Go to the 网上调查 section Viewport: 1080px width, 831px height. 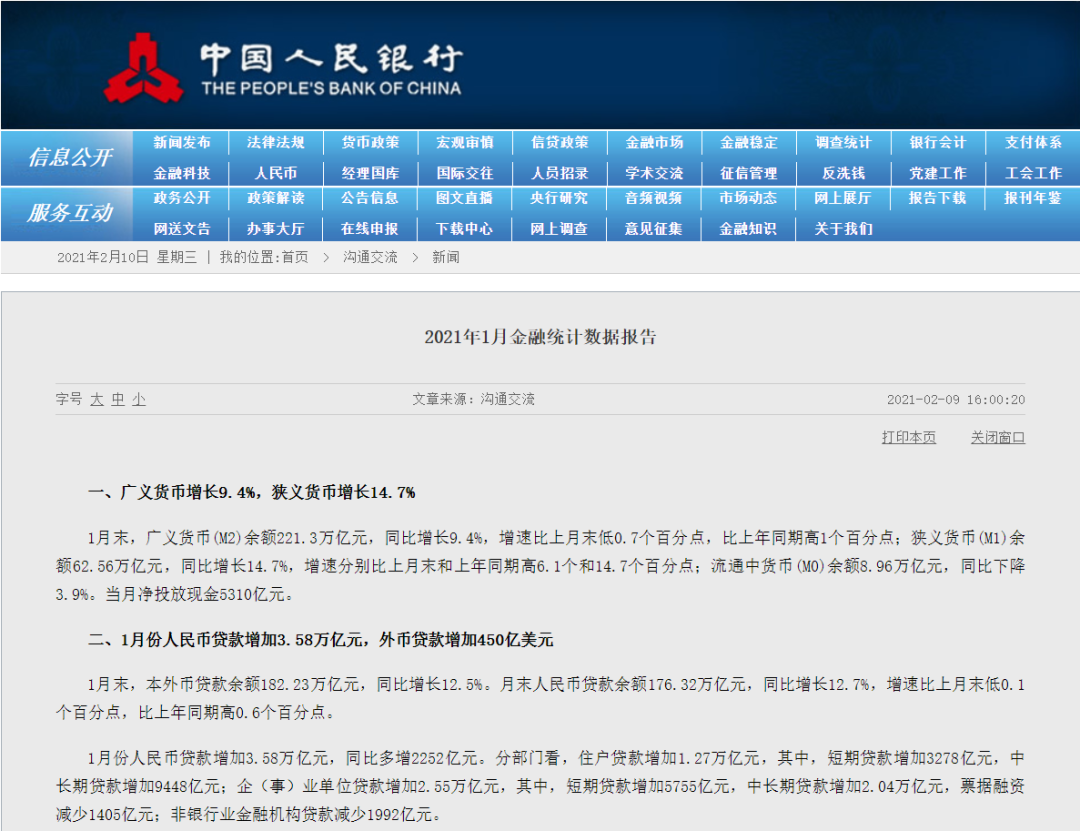click(x=560, y=228)
